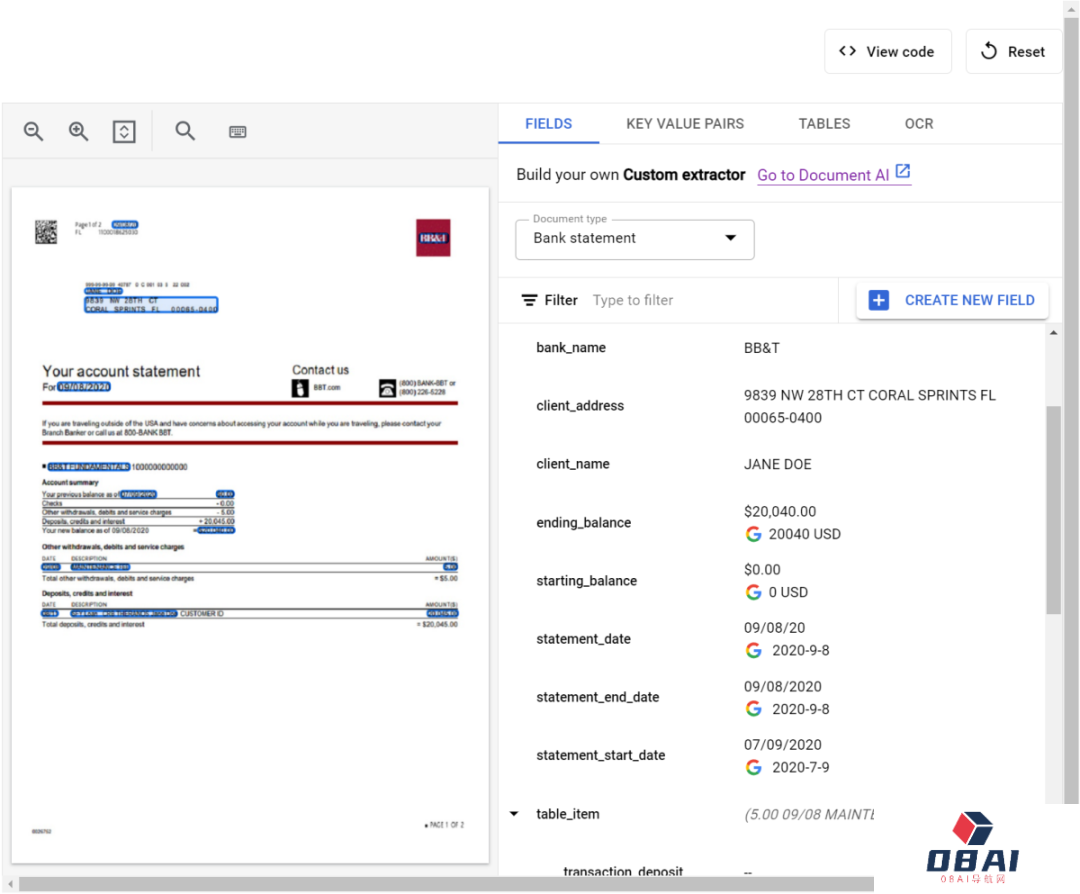Switch to the KEY VALUE PAIRS tab

(685, 124)
